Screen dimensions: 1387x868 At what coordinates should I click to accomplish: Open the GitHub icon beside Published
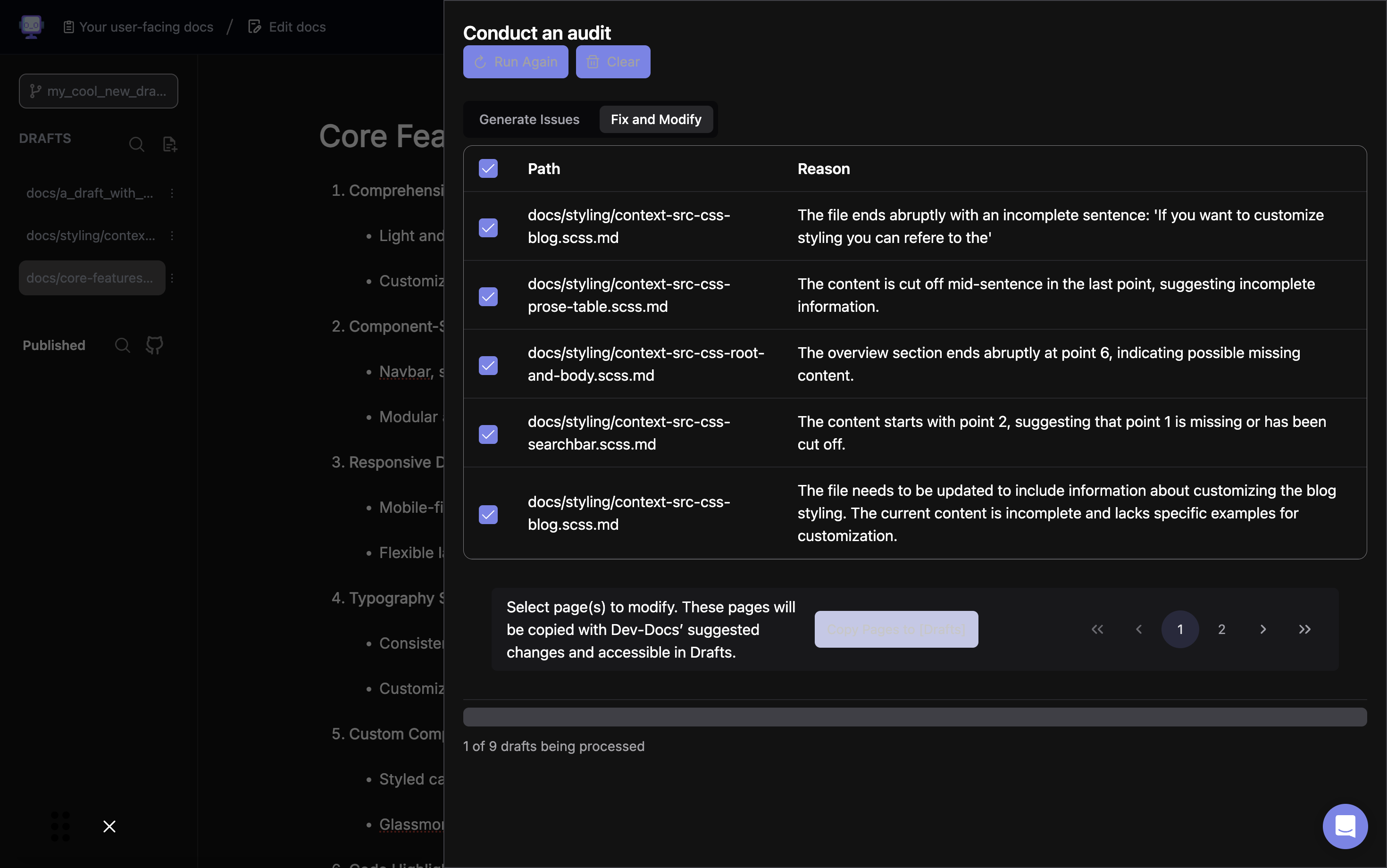click(154, 345)
